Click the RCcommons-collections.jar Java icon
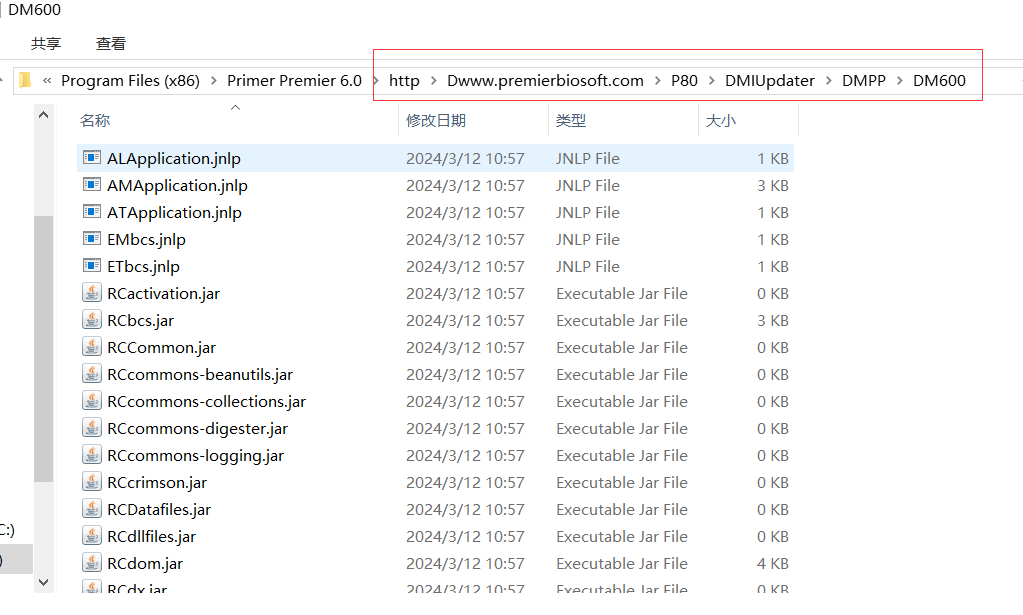1023x615 pixels. pos(92,401)
